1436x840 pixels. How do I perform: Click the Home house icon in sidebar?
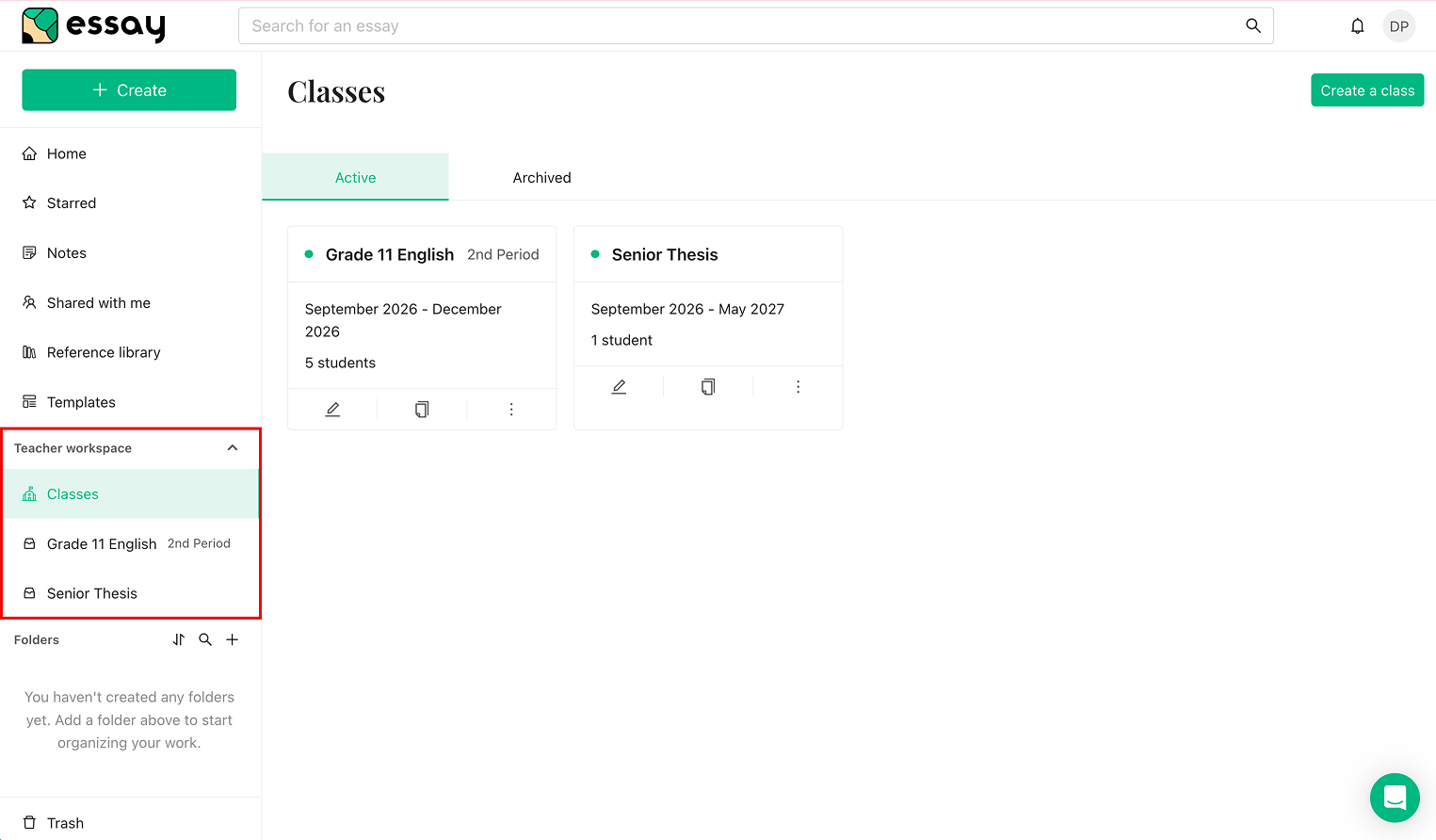pyautogui.click(x=29, y=153)
